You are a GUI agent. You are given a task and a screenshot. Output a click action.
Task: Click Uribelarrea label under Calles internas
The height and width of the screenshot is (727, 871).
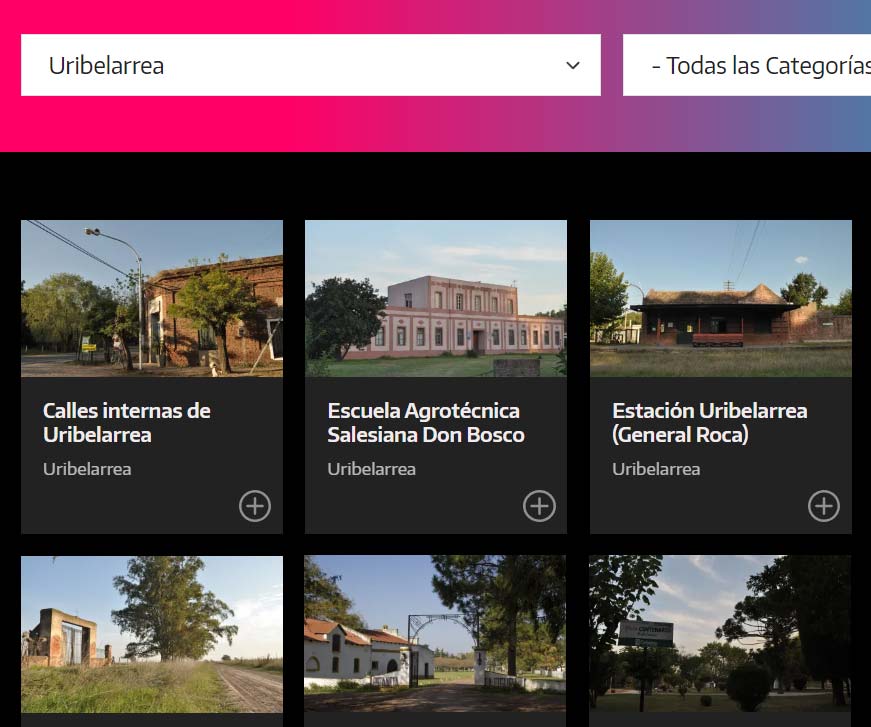[87, 469]
